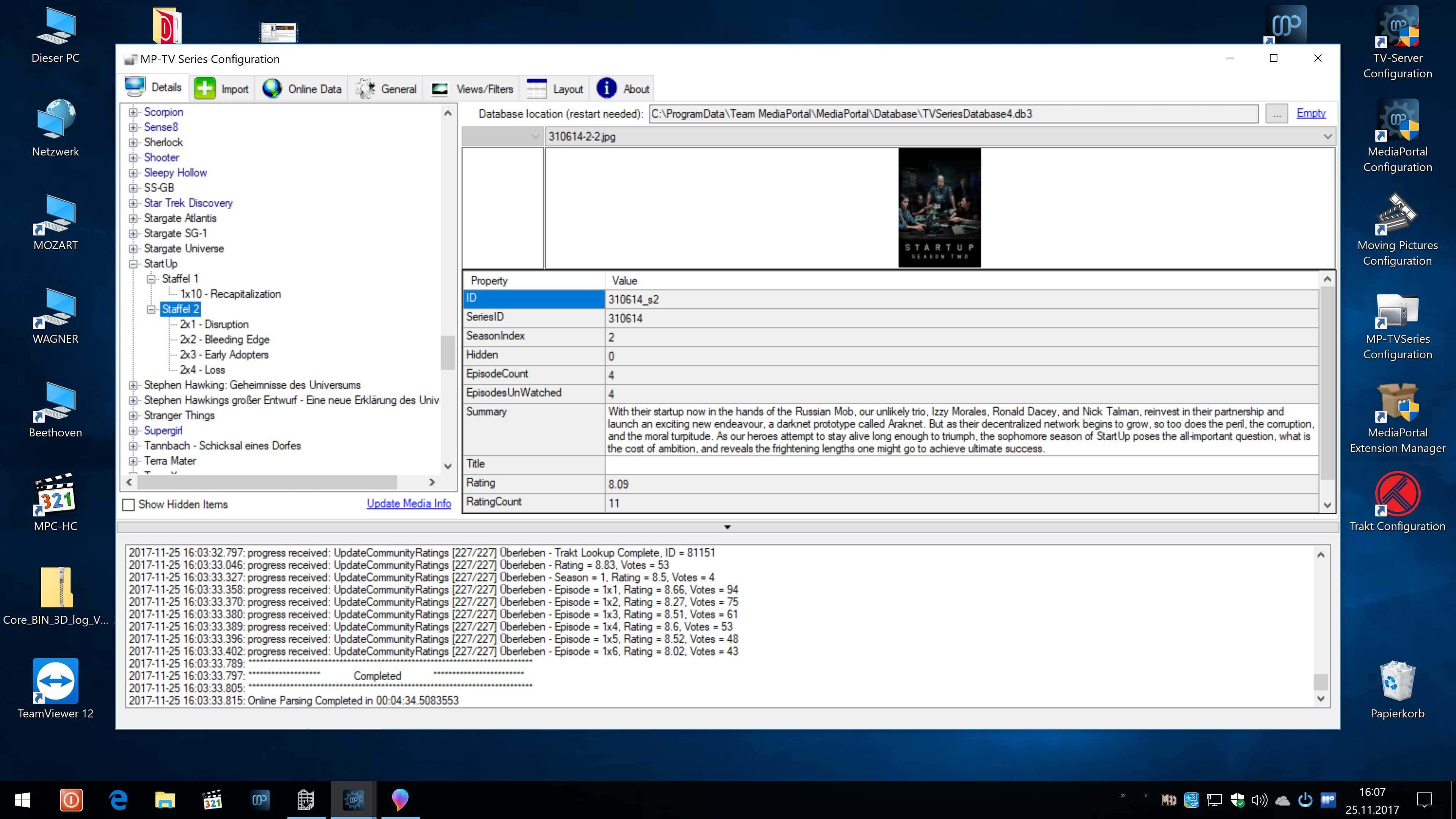The image size is (1456, 819).
Task: Click the green plus Import icon
Action: [x=205, y=89]
